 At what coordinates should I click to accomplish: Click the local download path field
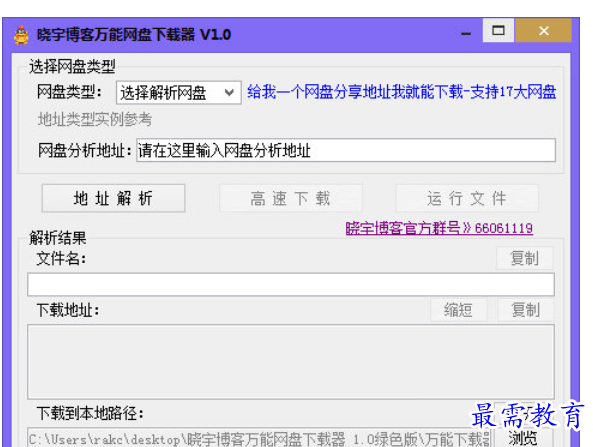259,438
